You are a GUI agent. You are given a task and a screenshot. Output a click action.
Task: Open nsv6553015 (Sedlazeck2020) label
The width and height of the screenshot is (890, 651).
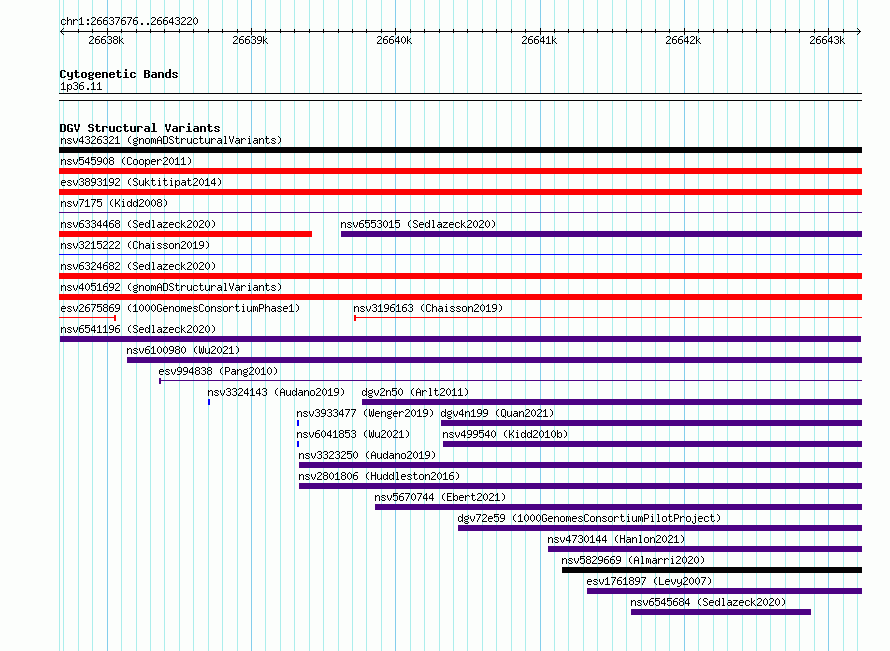tap(418, 224)
